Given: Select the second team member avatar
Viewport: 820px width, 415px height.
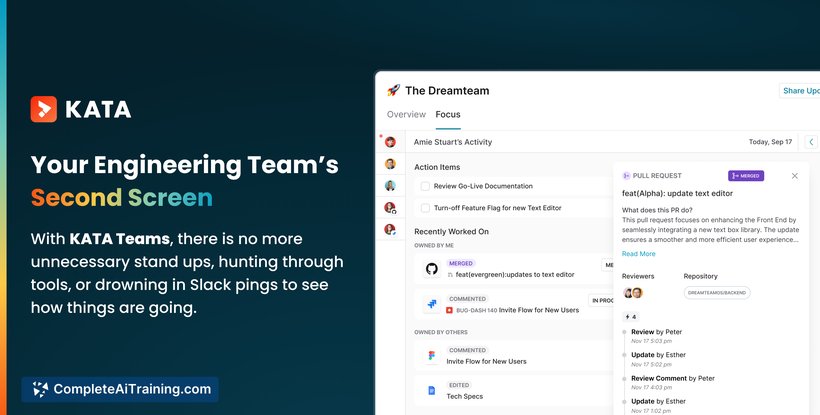Looking at the screenshot, I should (390, 164).
